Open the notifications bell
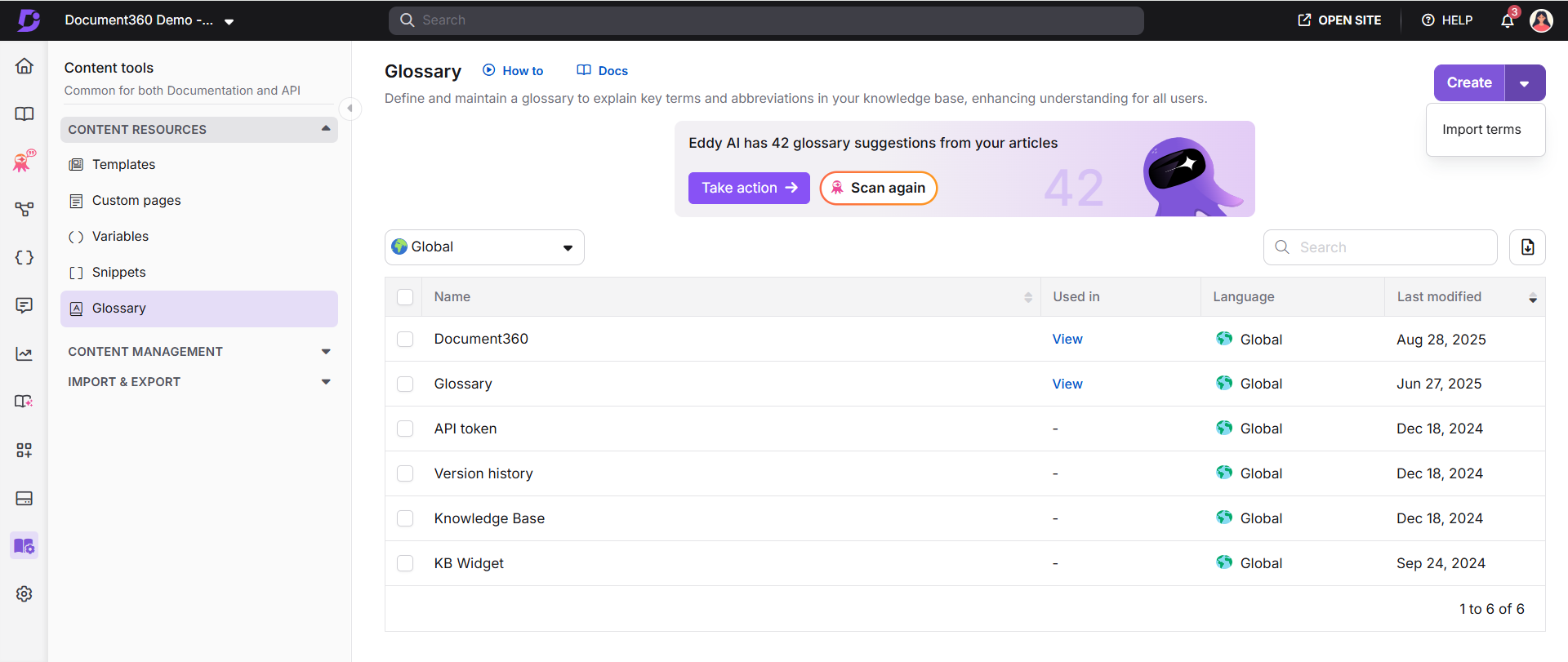The image size is (1568, 662). pos(1508,20)
